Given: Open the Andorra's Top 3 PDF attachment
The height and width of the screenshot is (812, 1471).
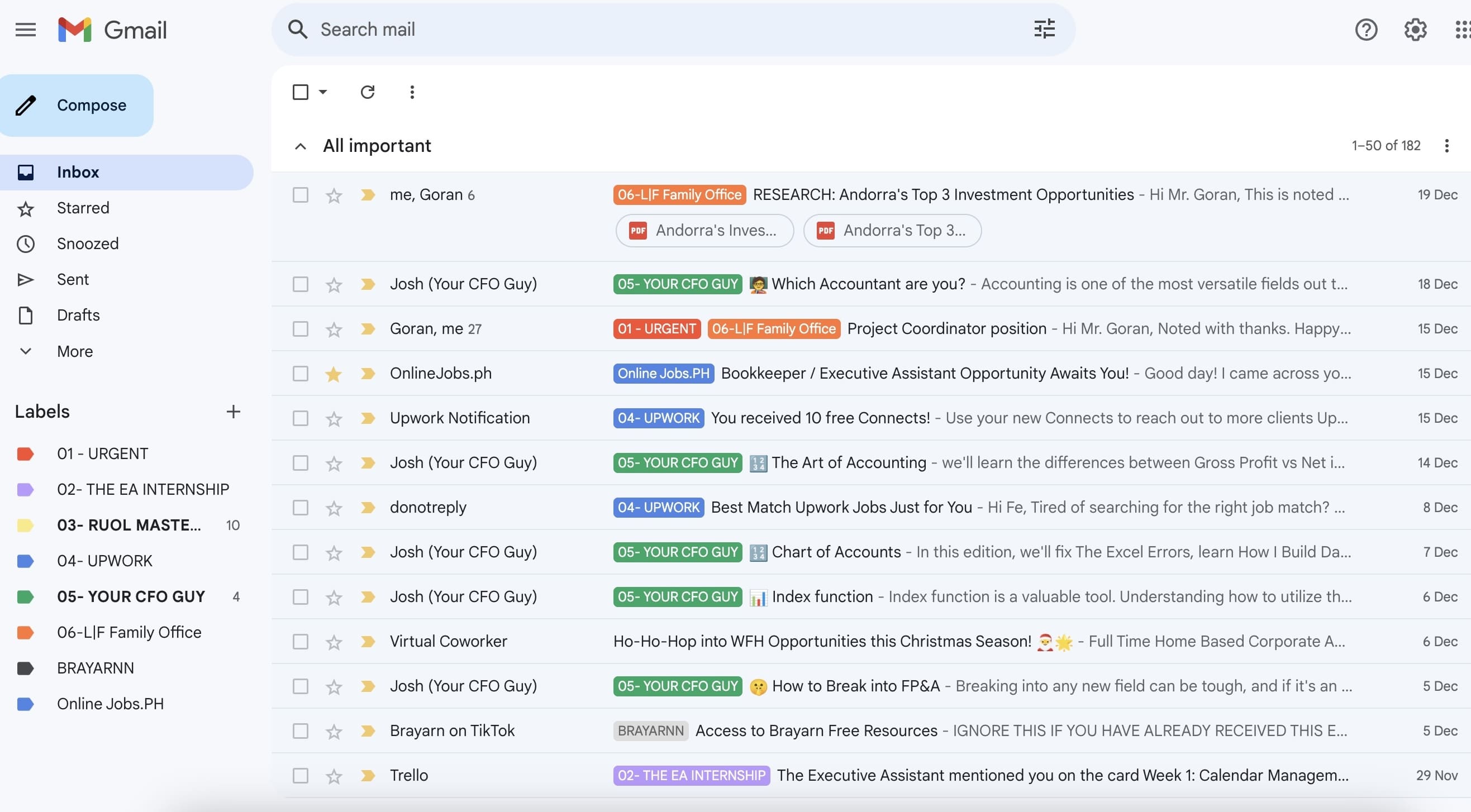Looking at the screenshot, I should click(892, 231).
